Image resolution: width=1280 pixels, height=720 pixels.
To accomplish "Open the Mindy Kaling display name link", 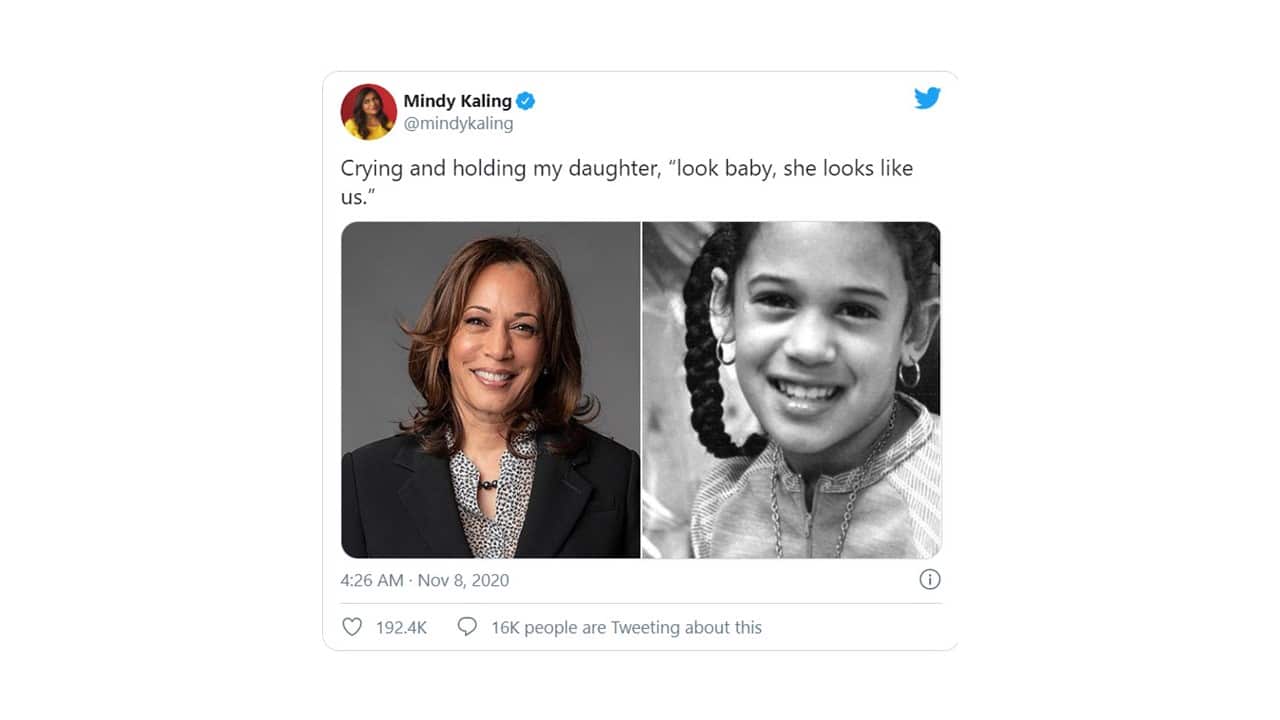I will coord(457,101).
